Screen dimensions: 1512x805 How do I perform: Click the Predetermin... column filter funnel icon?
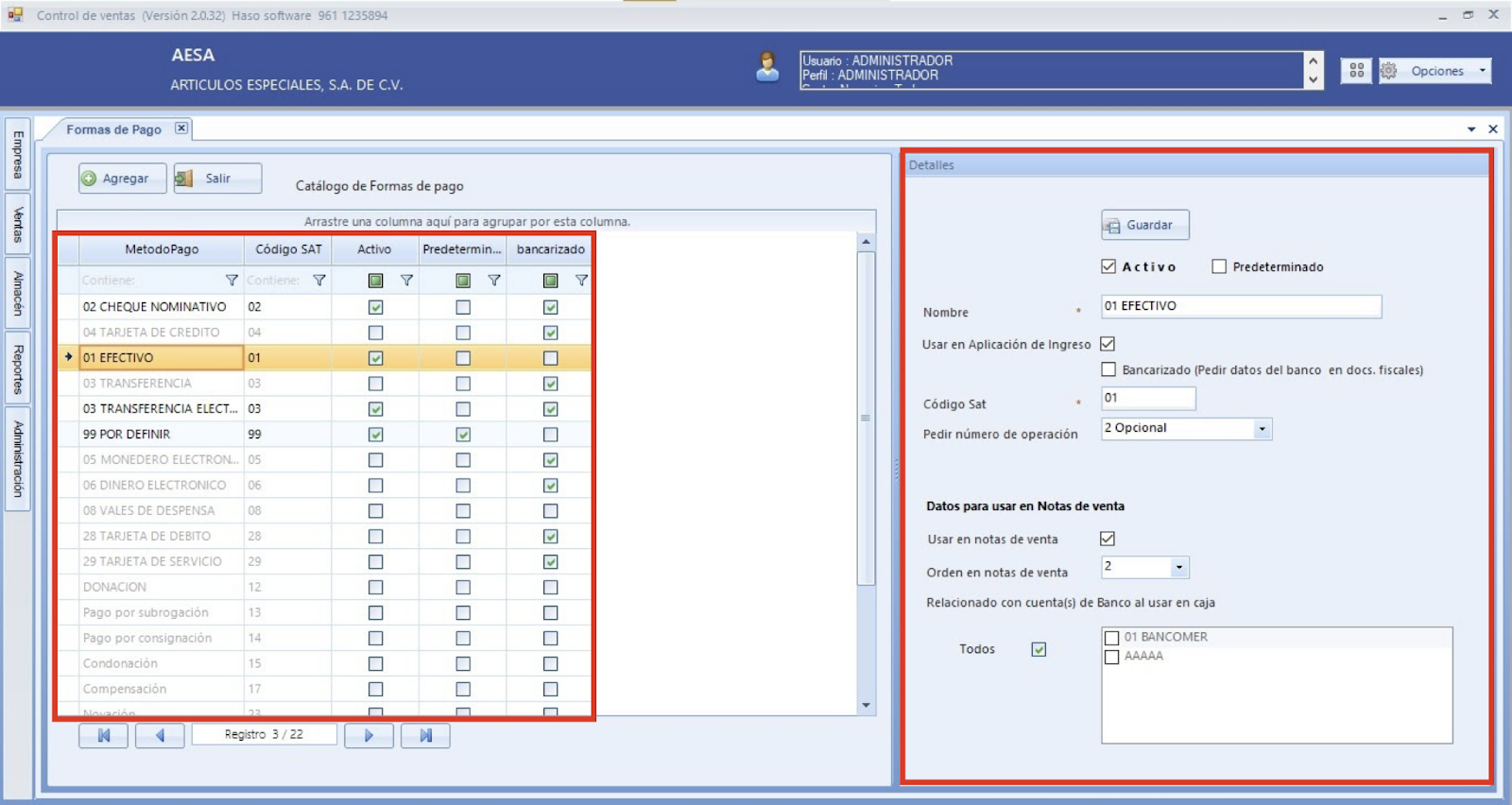[x=494, y=281]
